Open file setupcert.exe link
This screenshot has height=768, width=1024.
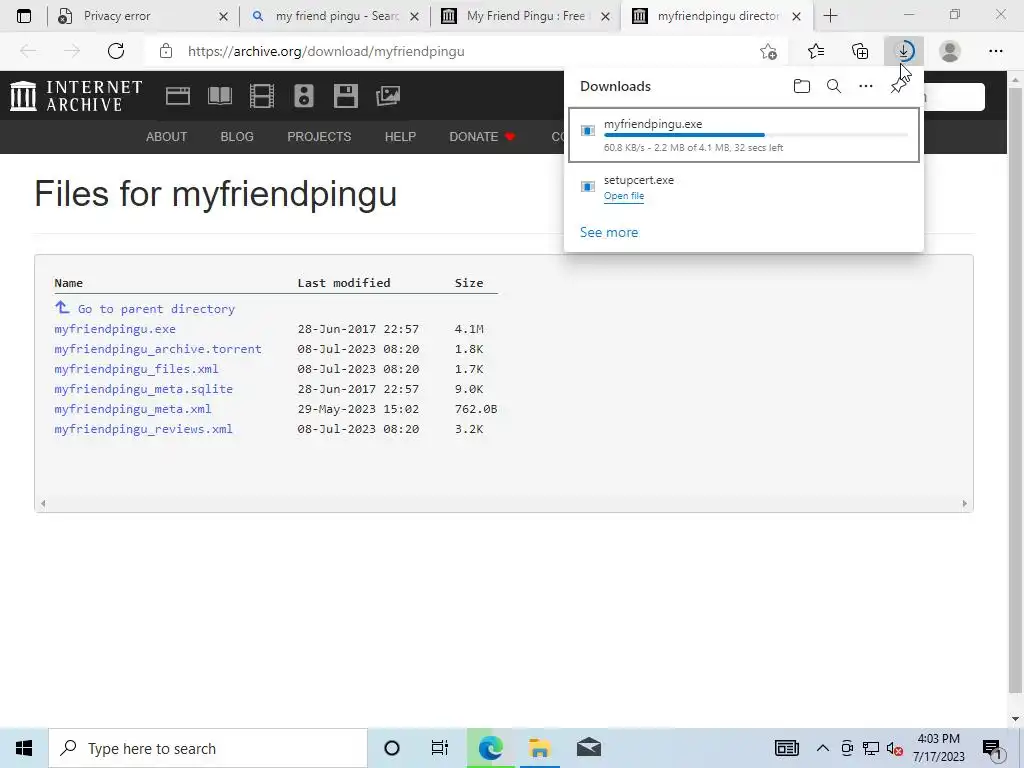point(624,196)
